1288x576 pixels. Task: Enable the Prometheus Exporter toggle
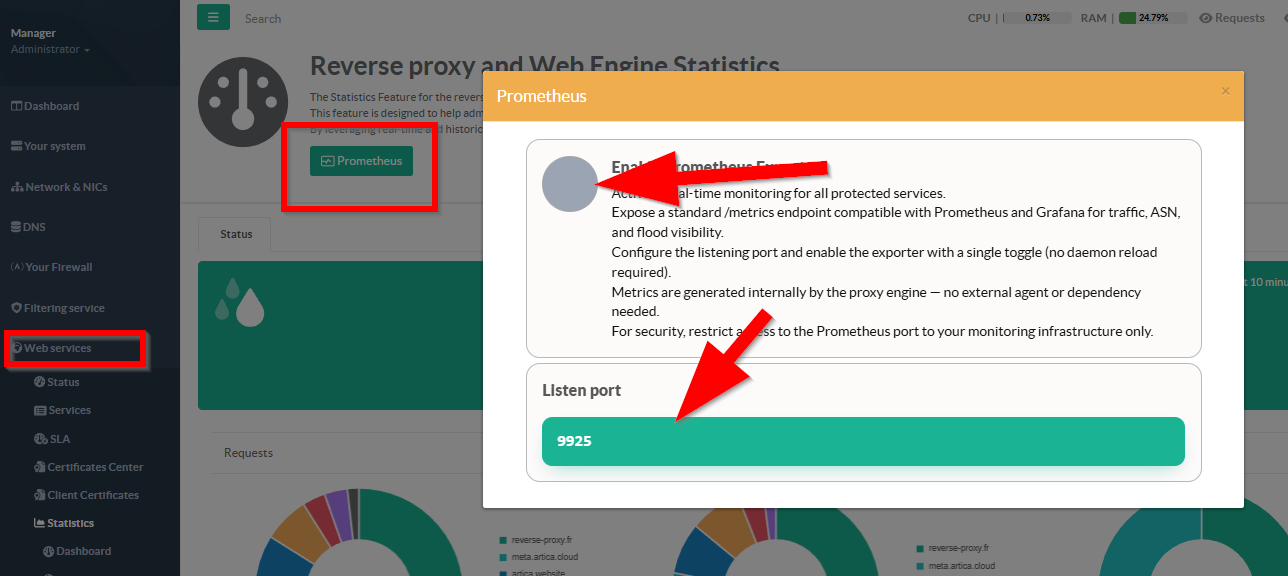(x=569, y=184)
